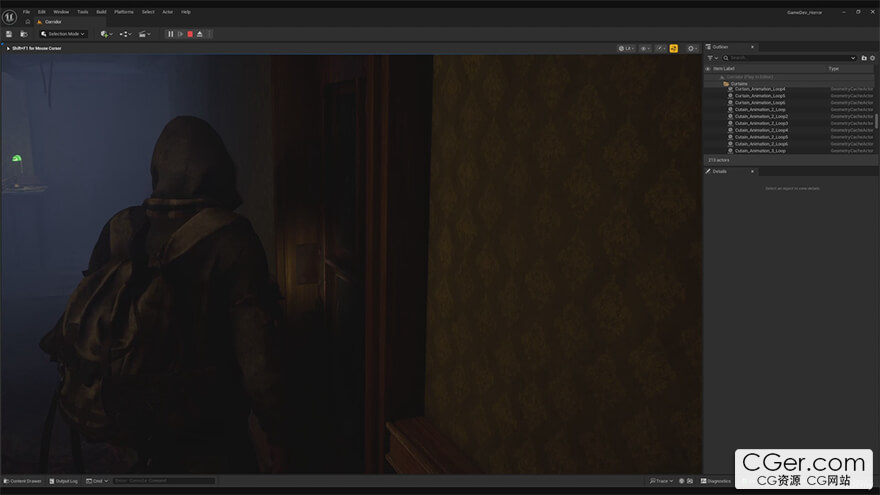
Task: Open the Blueprints dropdown in toolbar
Action: pos(125,34)
